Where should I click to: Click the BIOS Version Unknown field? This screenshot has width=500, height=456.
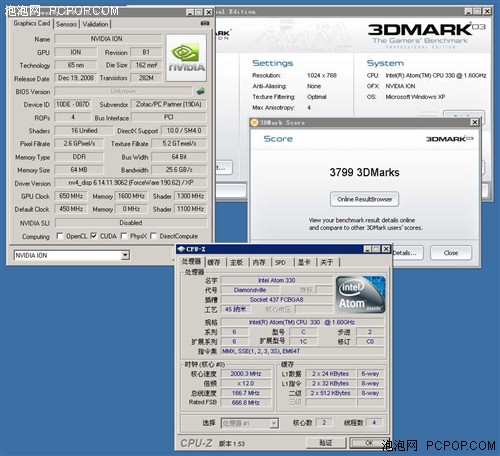(123, 91)
